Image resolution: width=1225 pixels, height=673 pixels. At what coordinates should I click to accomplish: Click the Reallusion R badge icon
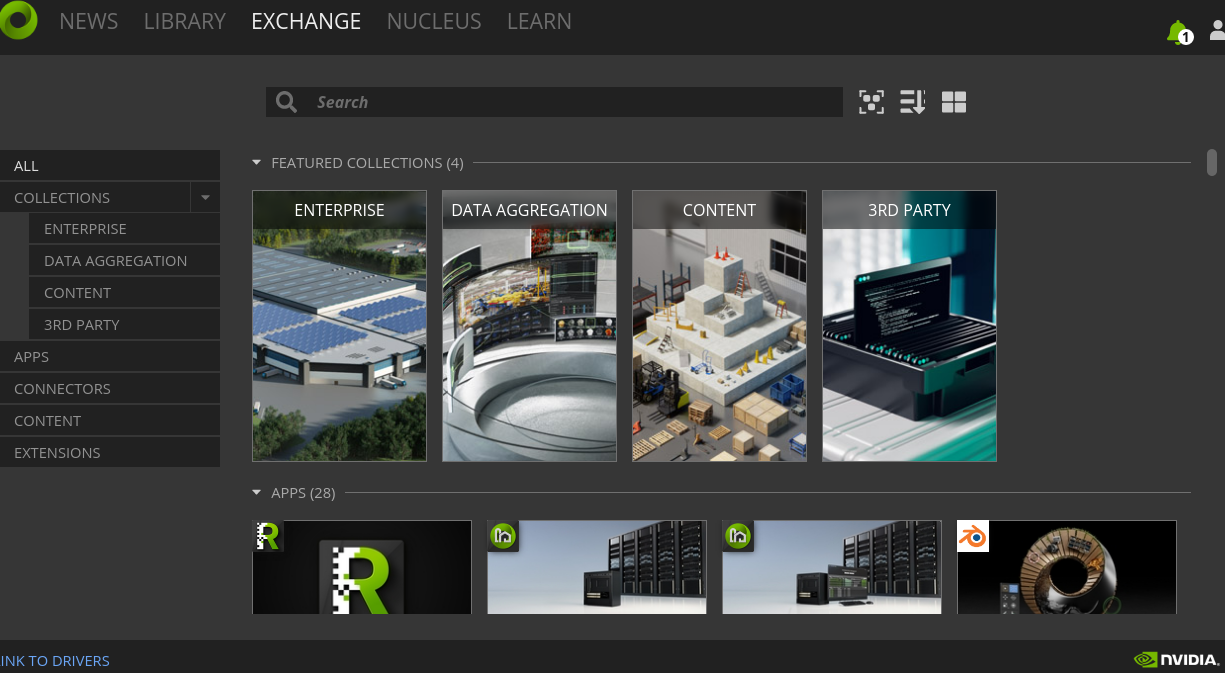pos(268,536)
